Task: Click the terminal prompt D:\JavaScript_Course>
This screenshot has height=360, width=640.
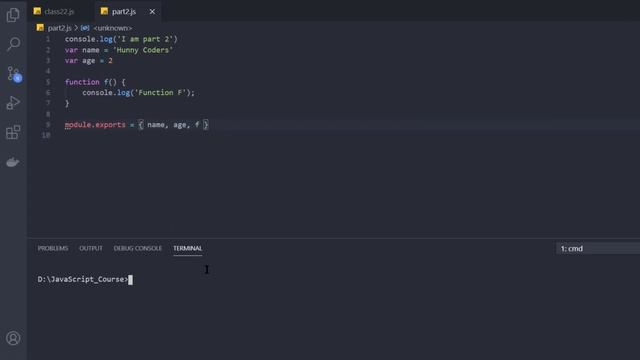Action: [x=83, y=279]
